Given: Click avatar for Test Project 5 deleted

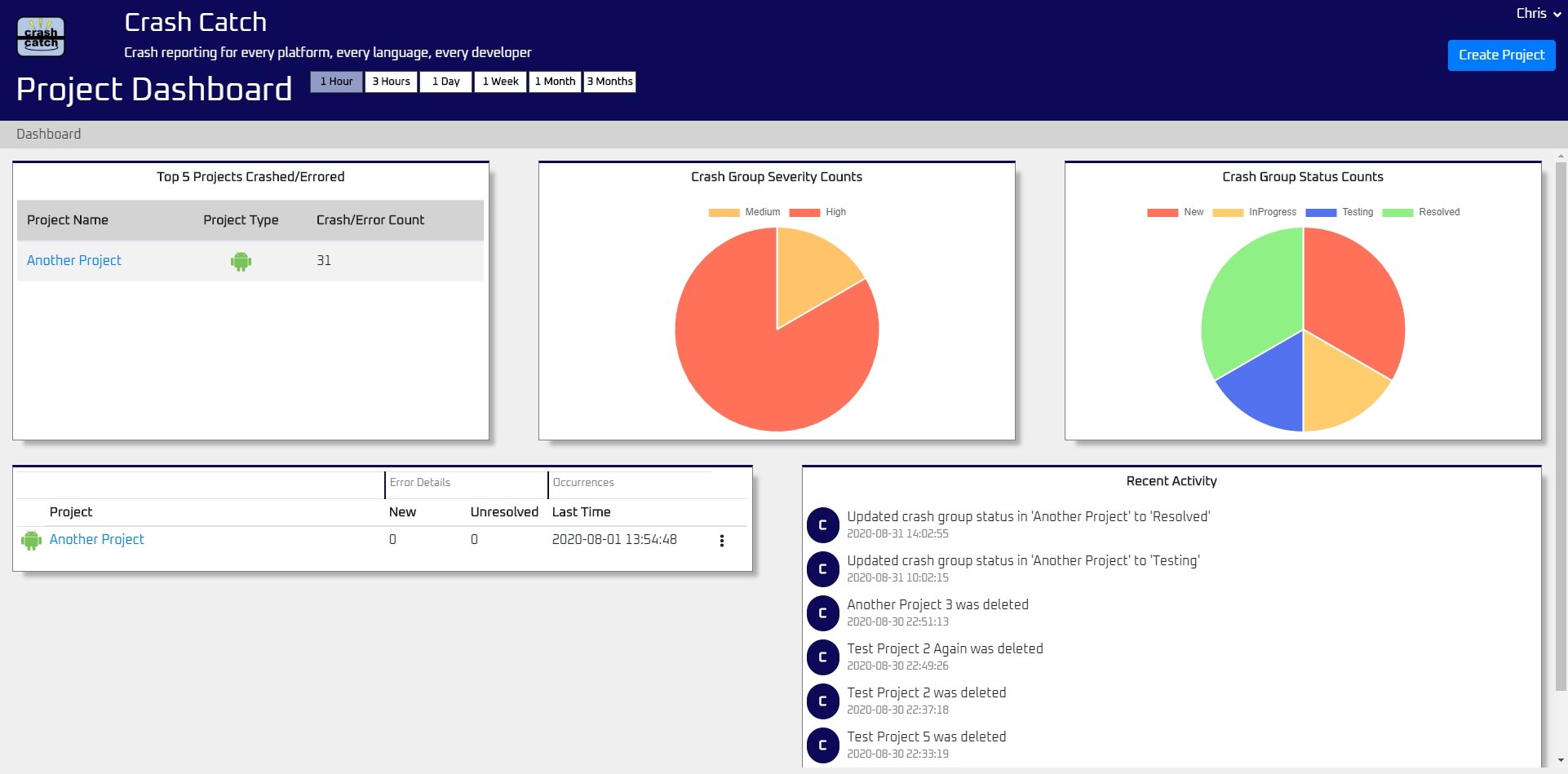Looking at the screenshot, I should (x=822, y=745).
